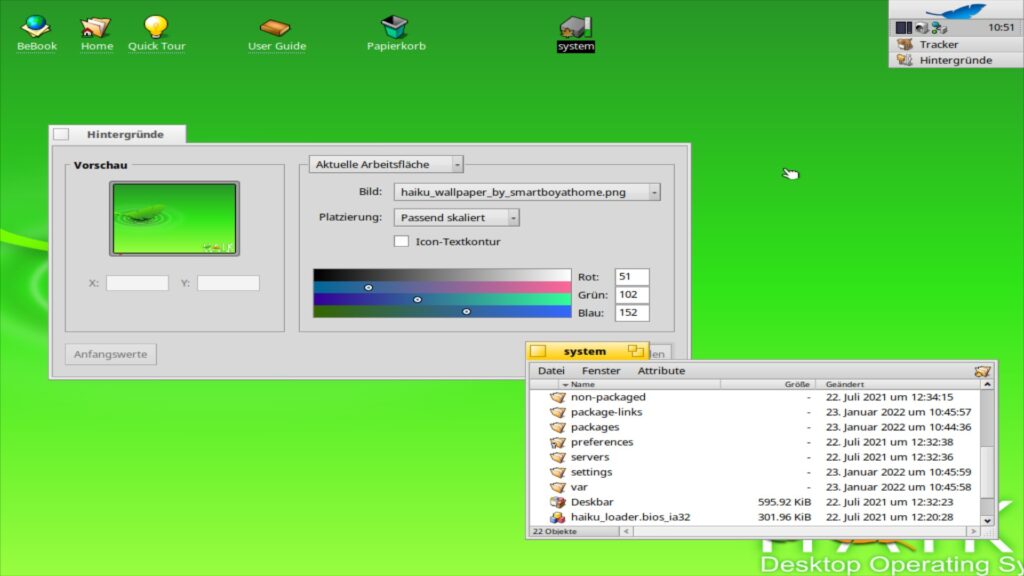Viewport: 1024px width, 576px height.
Task: Sort by the Geändert column header
Action: [x=899, y=385]
